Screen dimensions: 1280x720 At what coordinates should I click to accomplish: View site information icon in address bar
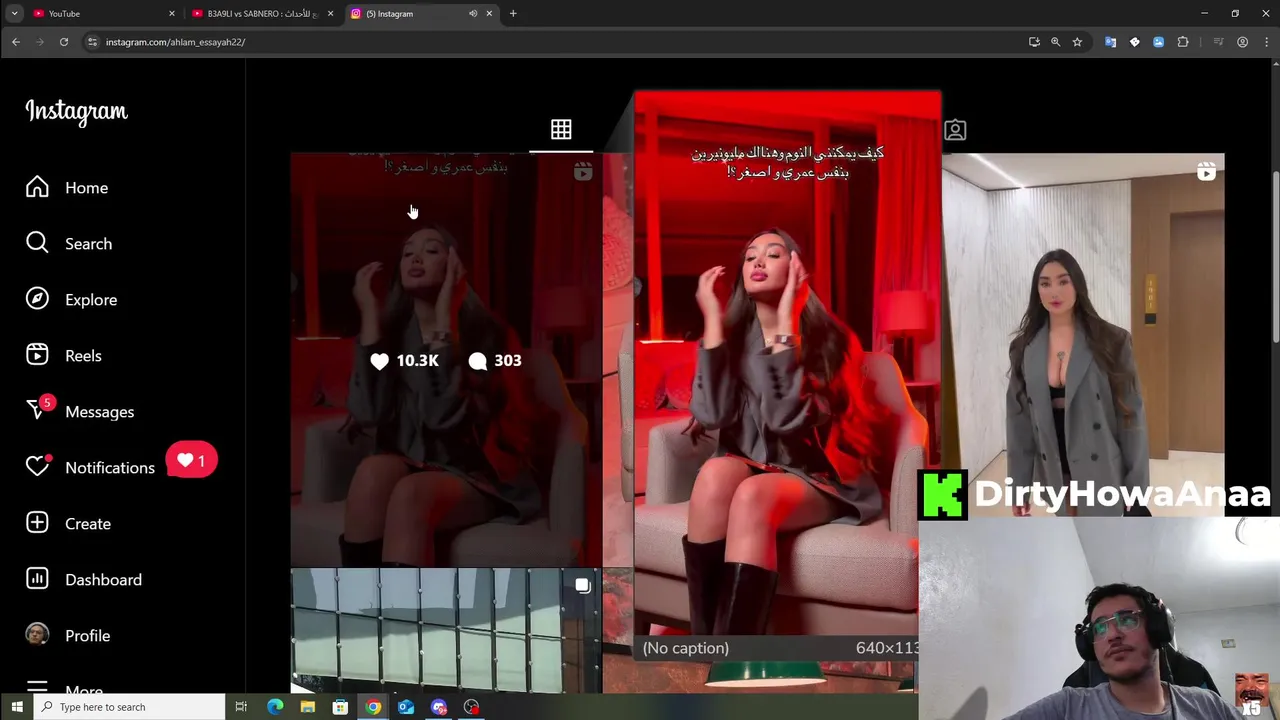[92, 42]
